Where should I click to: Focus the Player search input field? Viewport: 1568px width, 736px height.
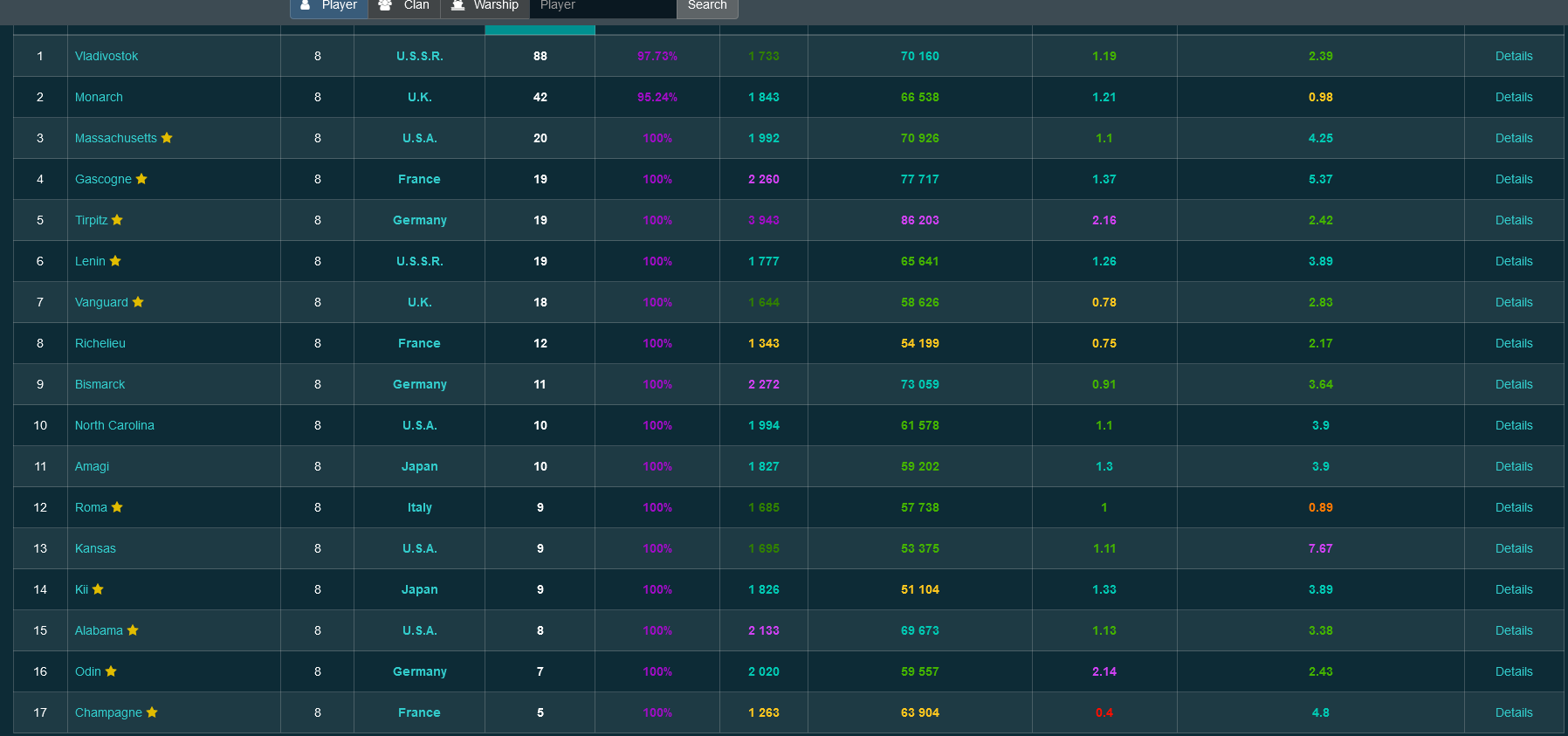602,6
